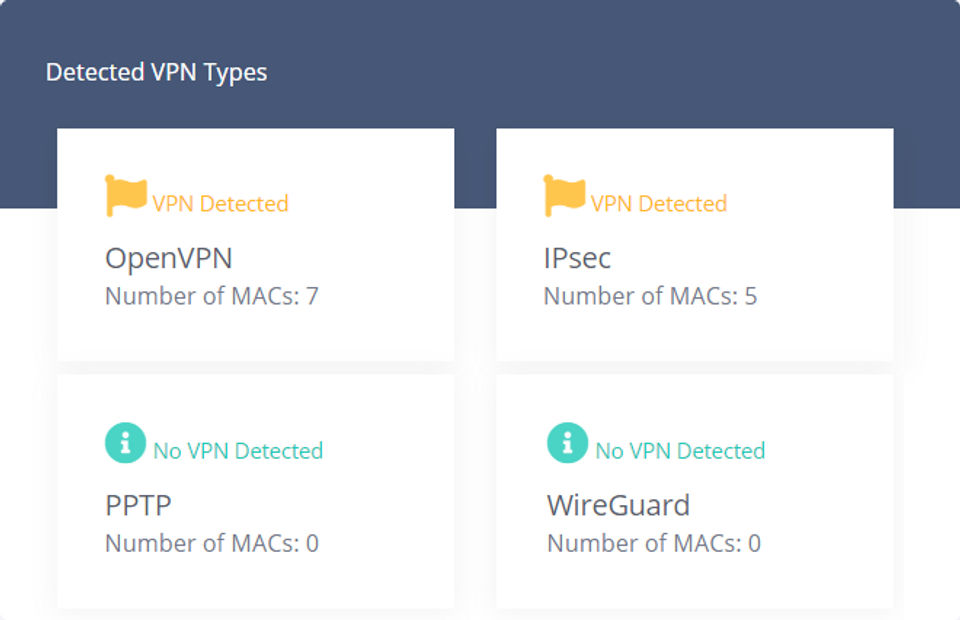Image resolution: width=960 pixels, height=620 pixels.
Task: Click IPsec 'Number of MACs: 5' text
Action: [x=650, y=296]
